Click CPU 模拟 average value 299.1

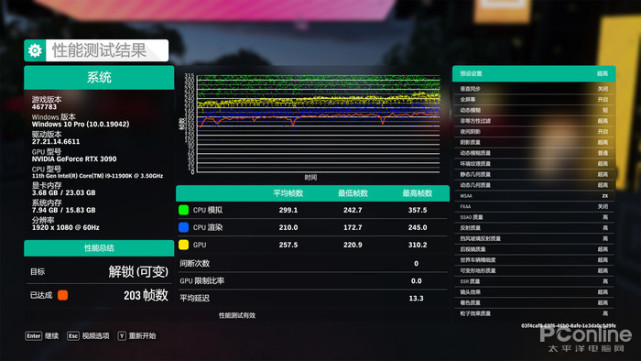288,210
